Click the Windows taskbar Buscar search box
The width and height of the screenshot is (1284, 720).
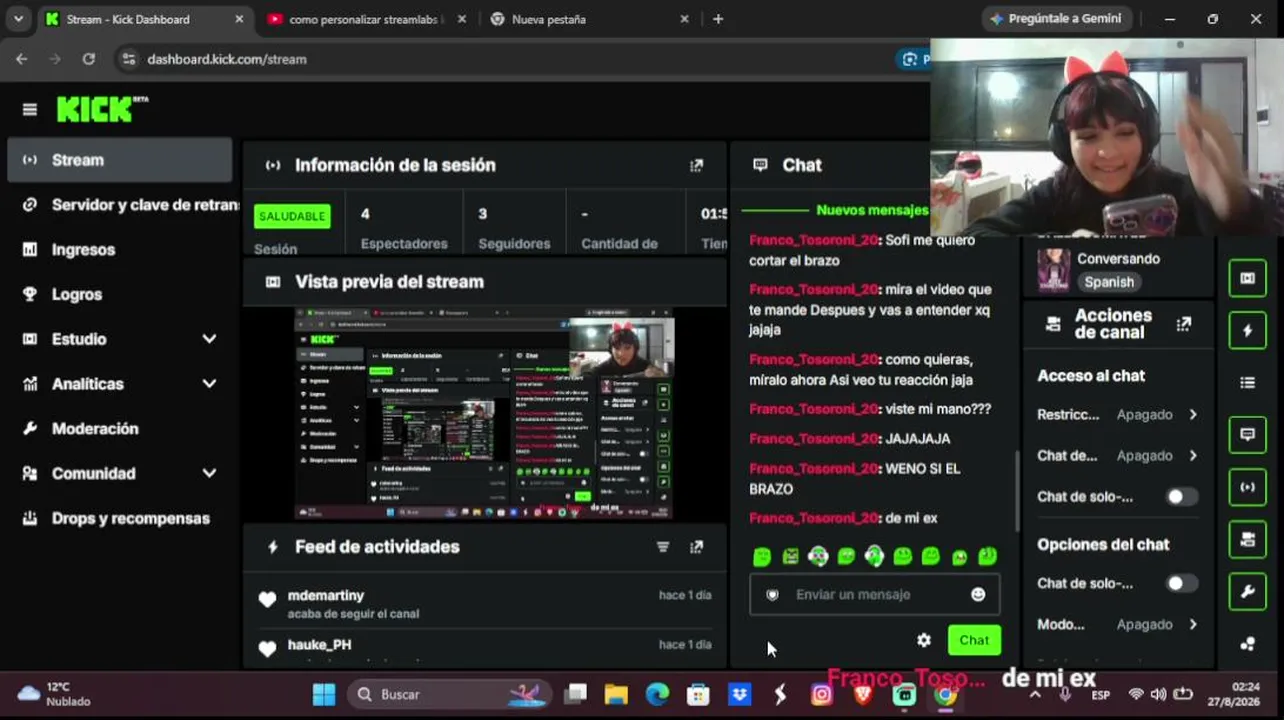pos(450,694)
